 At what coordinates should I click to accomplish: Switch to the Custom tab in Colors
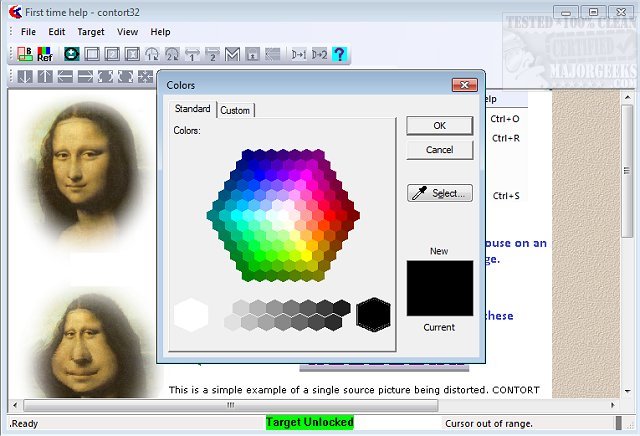(x=235, y=110)
